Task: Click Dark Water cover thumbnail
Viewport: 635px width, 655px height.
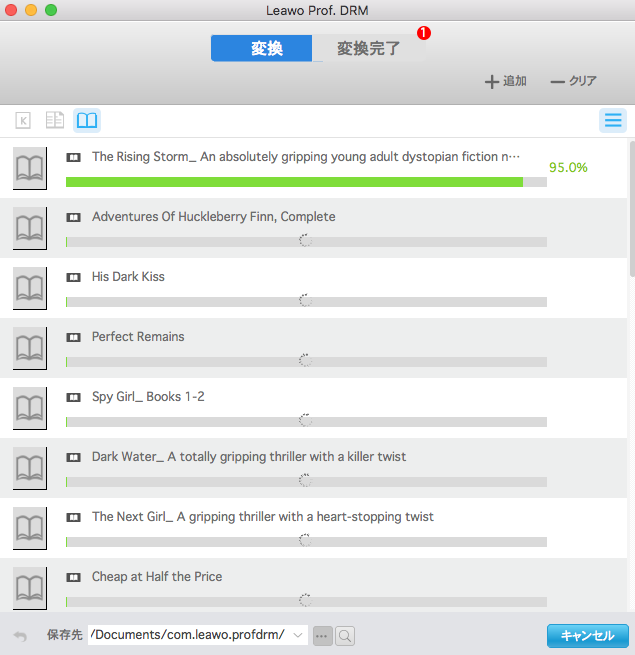Action: click(30, 468)
